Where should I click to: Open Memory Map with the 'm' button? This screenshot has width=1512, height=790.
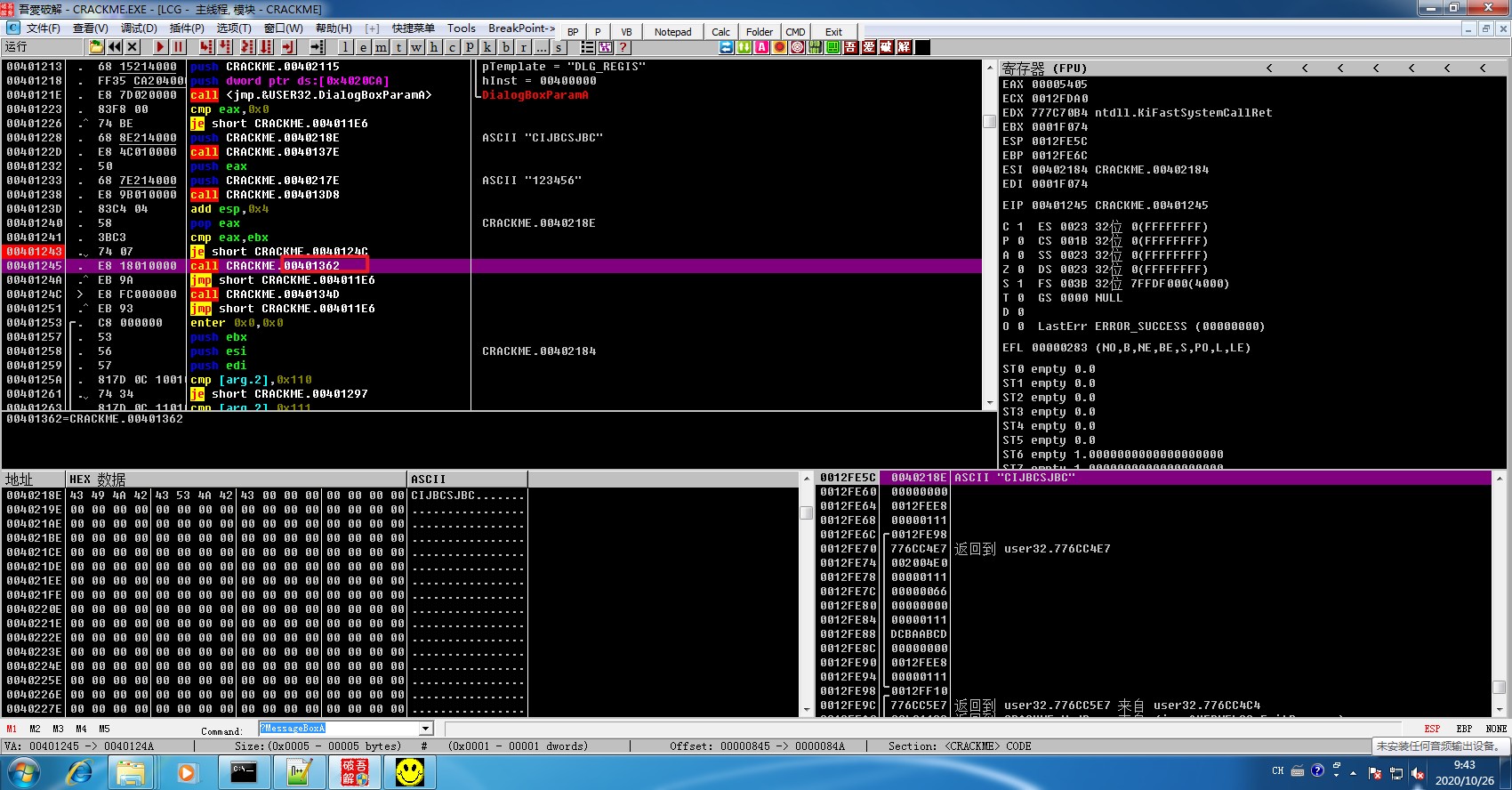(381, 47)
